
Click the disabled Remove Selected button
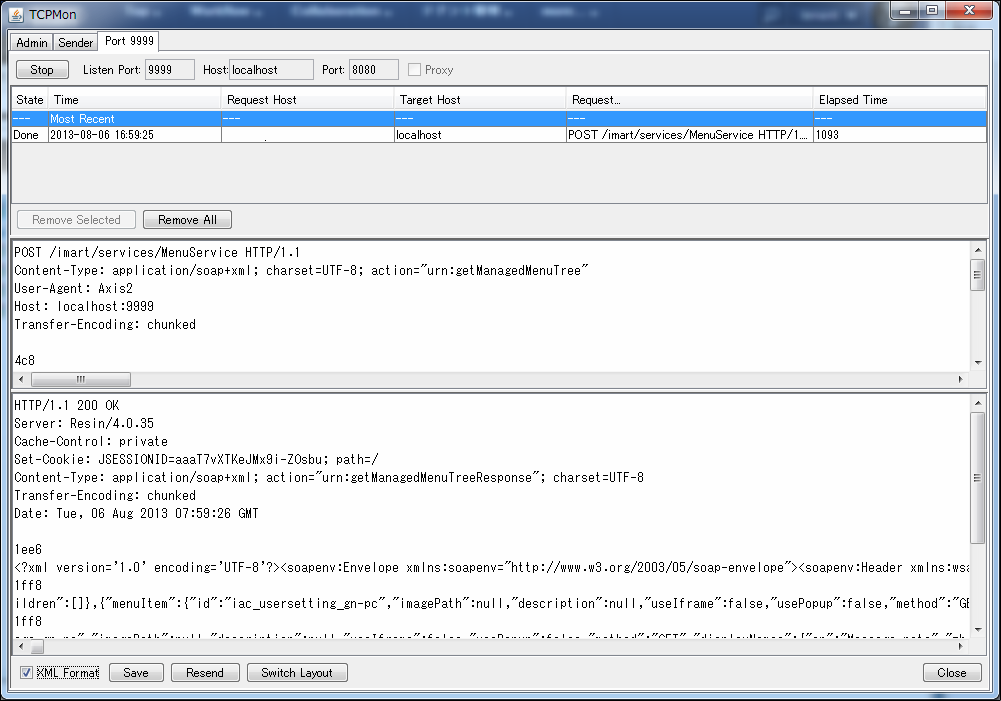pyautogui.click(x=76, y=220)
